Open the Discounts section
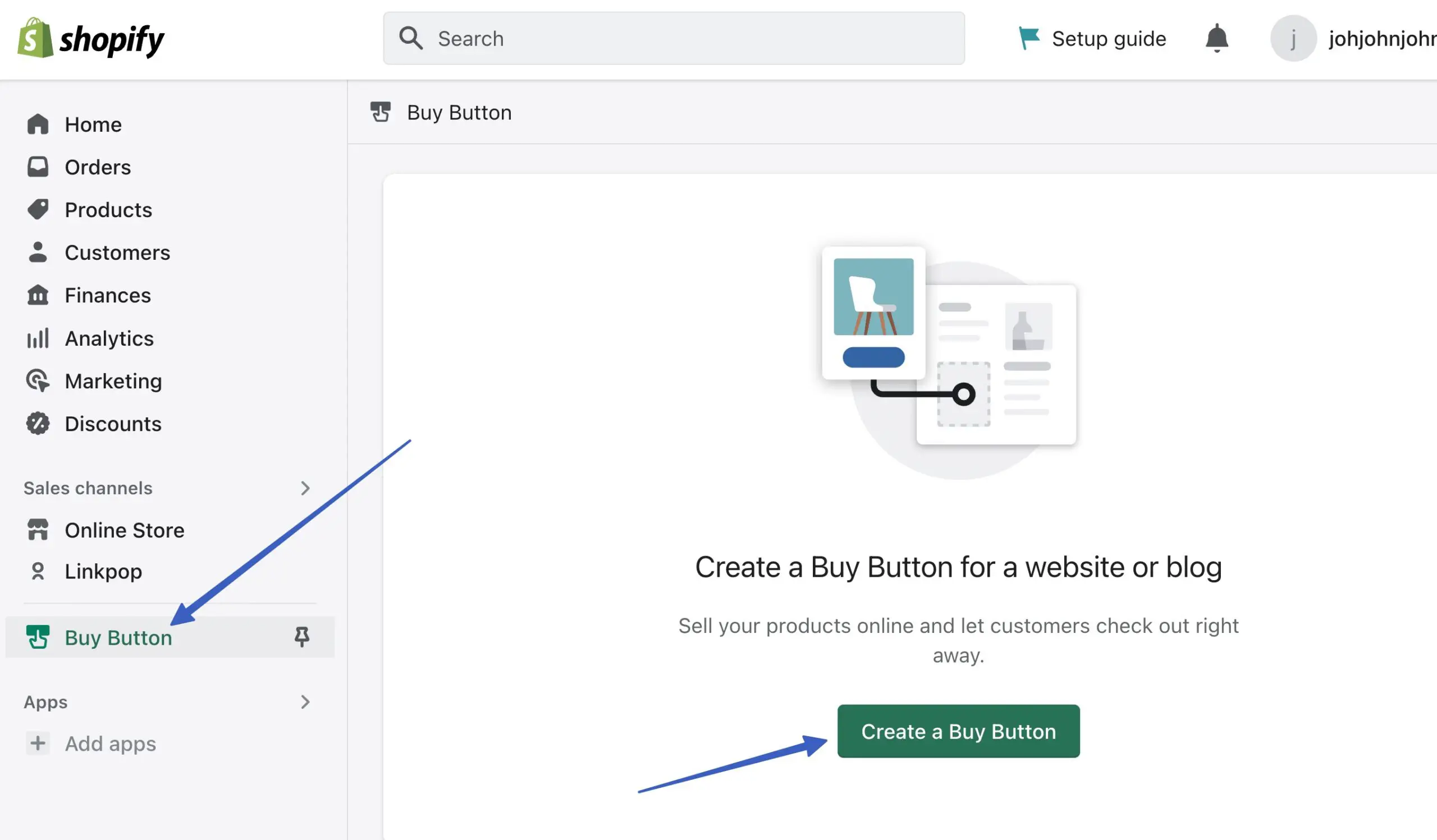Screen dimensions: 1437x840 [113, 424]
